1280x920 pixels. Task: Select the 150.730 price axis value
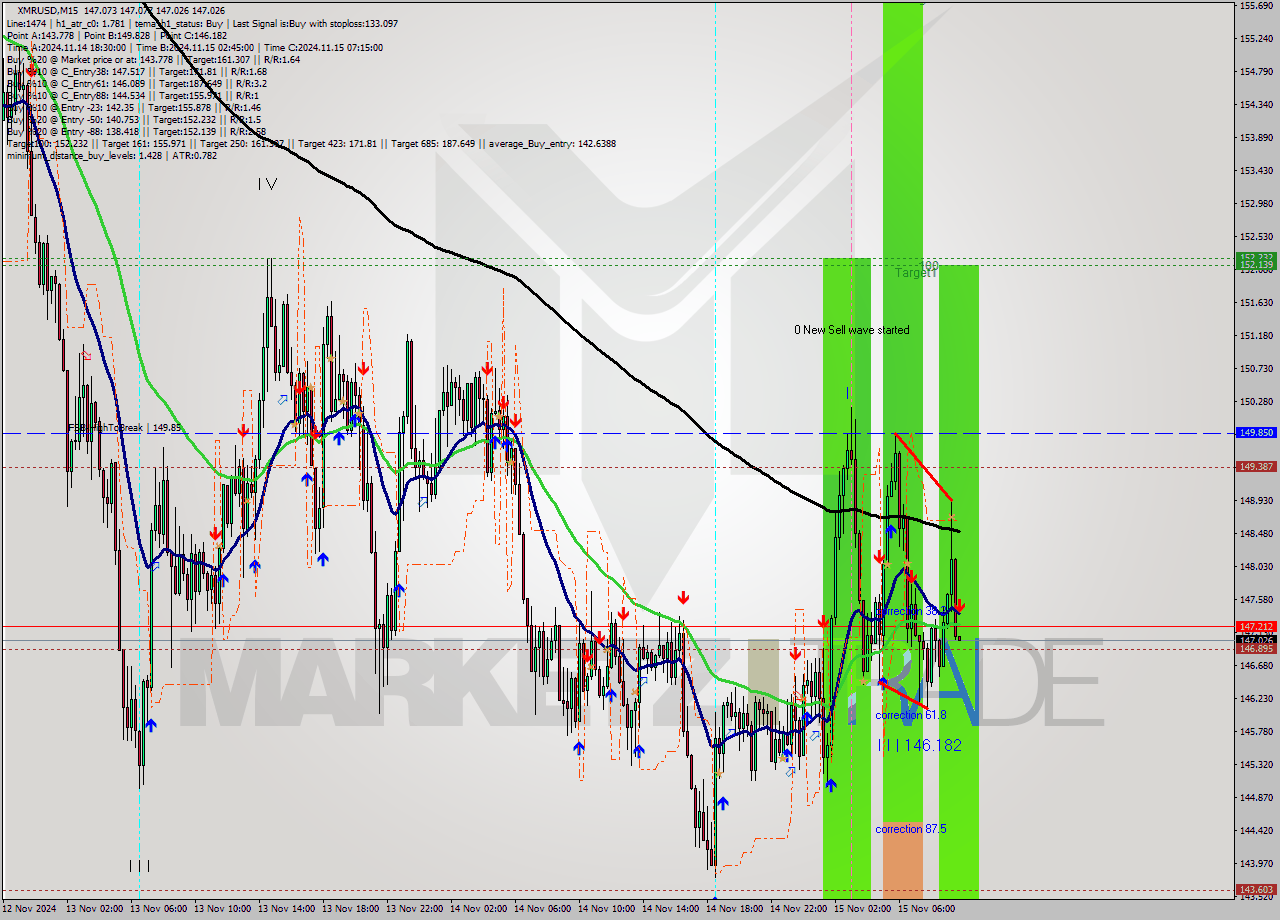tap(1256, 369)
